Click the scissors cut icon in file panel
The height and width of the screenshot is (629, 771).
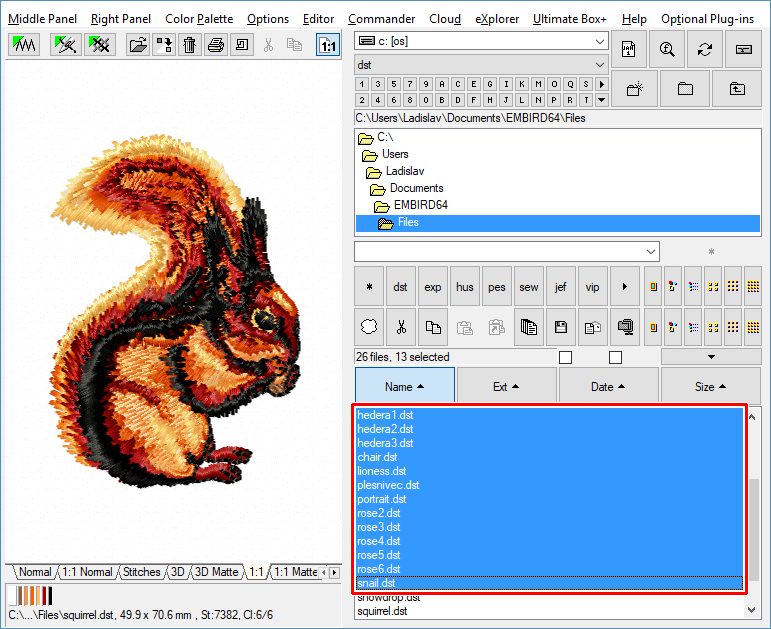pyautogui.click(x=400, y=326)
